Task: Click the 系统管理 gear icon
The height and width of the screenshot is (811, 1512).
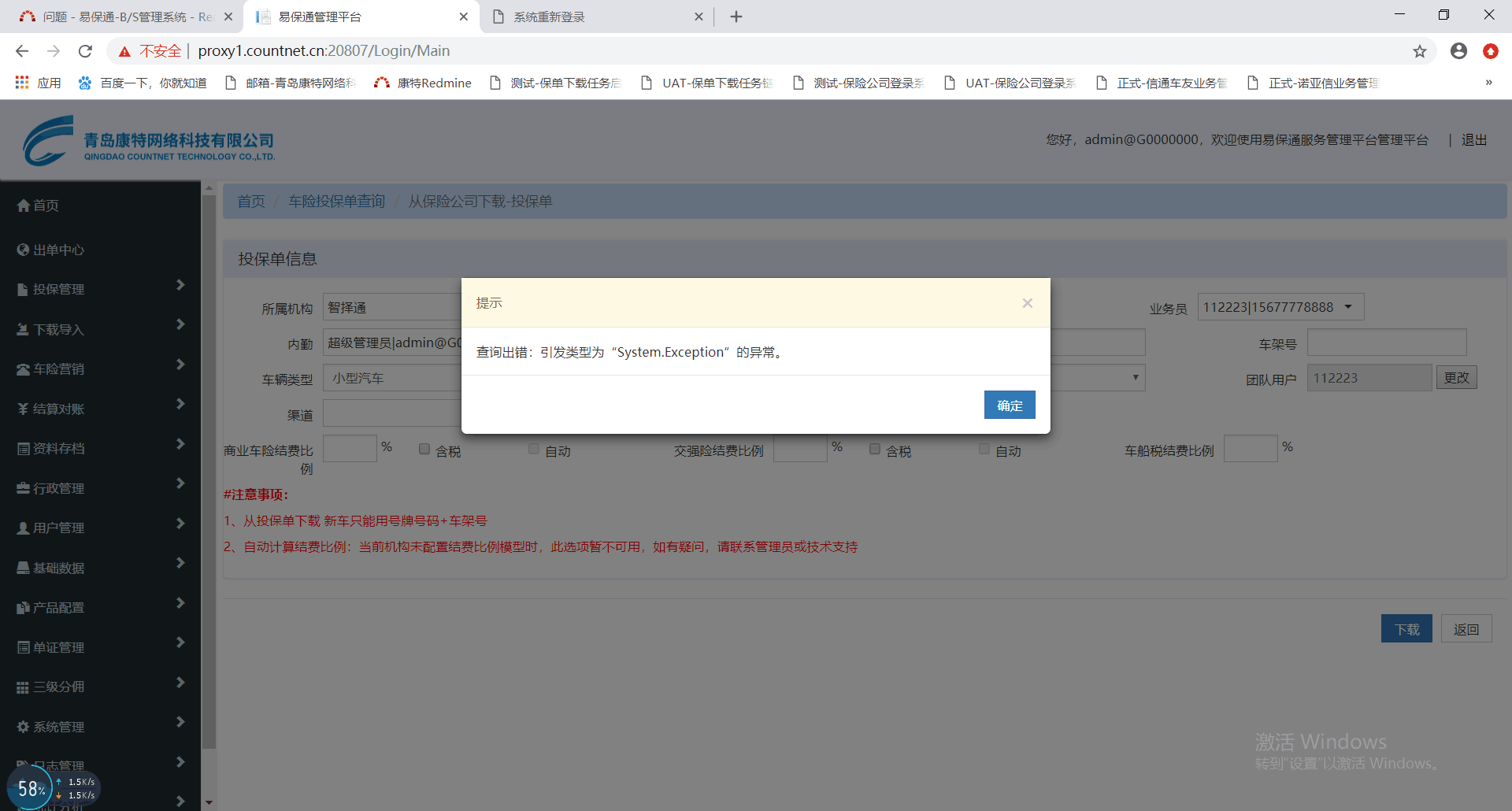Action: click(x=23, y=727)
